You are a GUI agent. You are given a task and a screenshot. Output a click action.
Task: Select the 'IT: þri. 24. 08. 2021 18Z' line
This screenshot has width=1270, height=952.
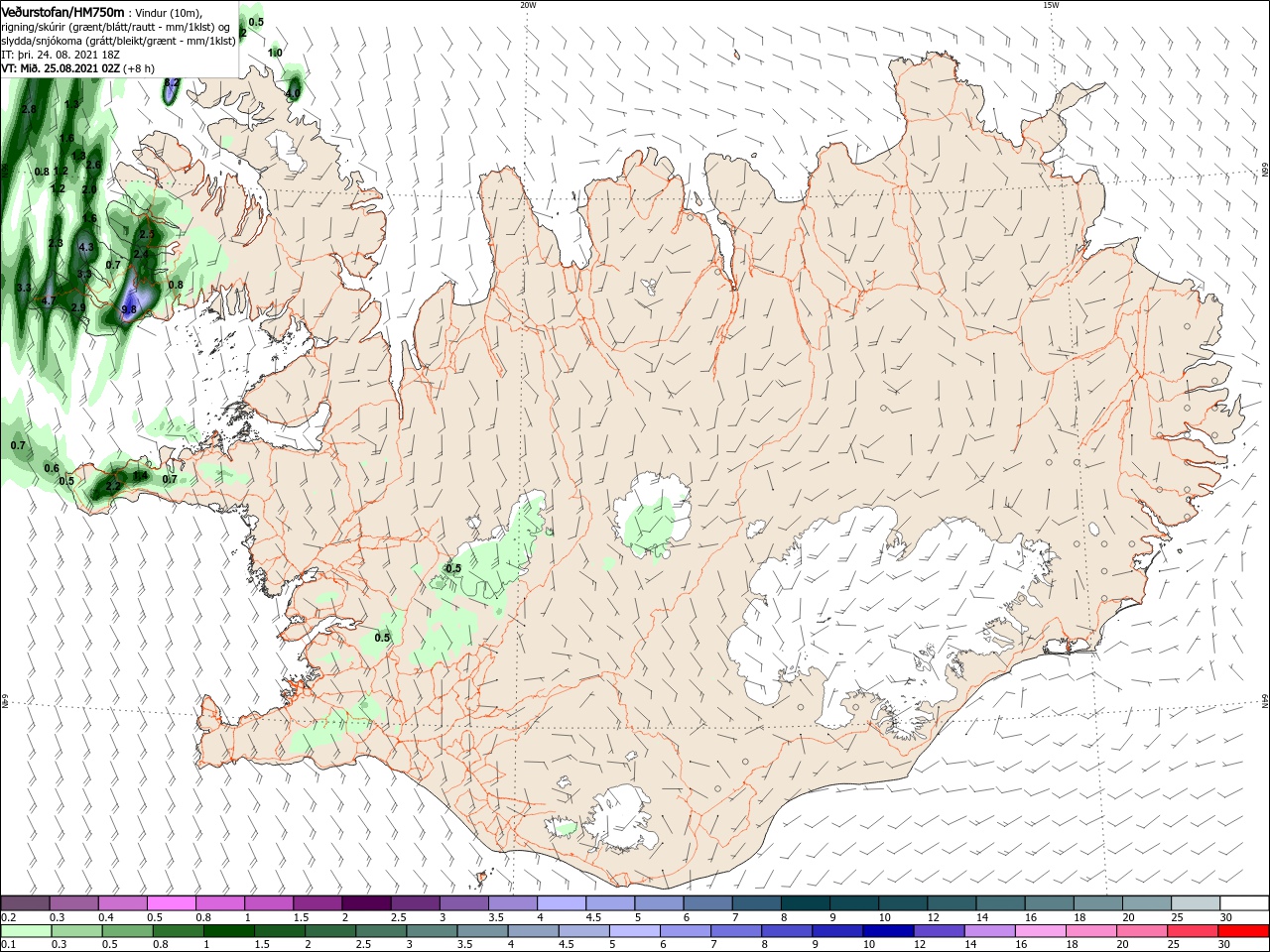pos(61,55)
